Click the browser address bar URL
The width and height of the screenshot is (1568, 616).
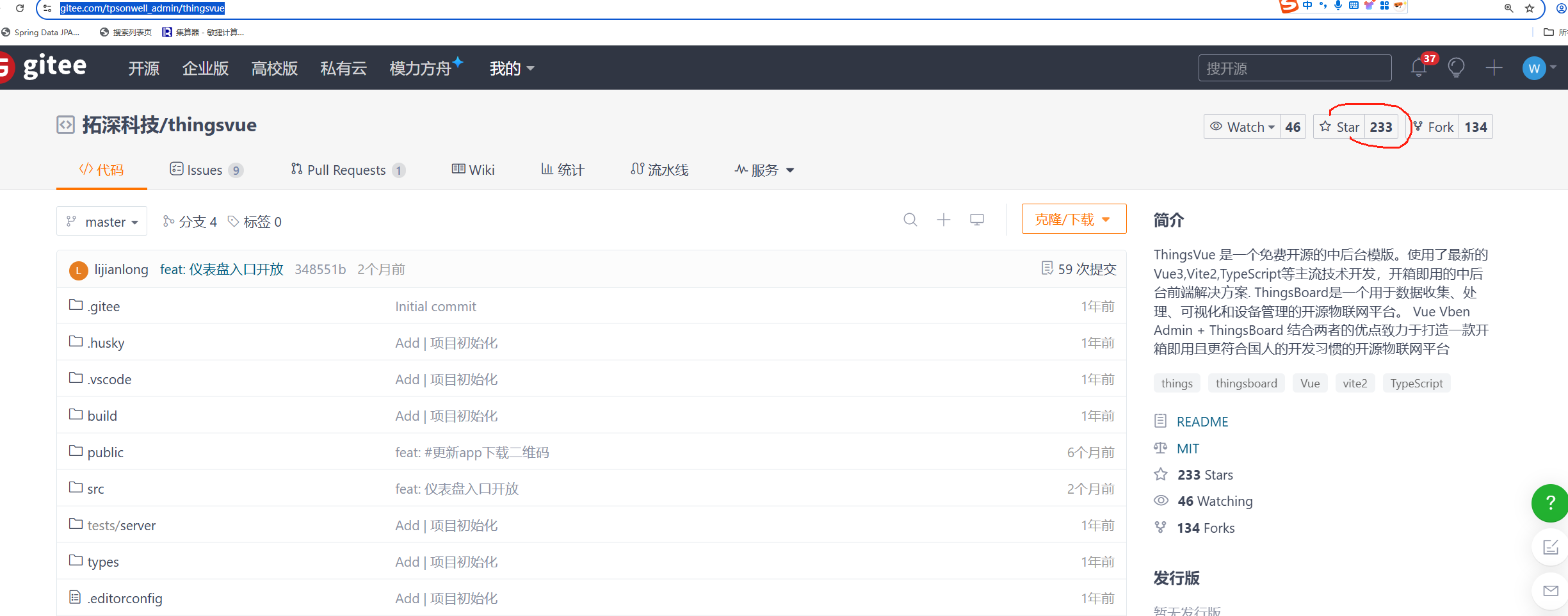tap(142, 8)
